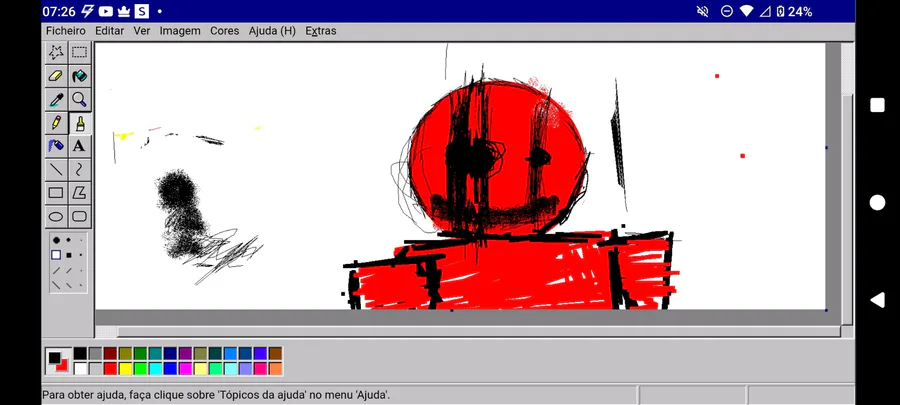Pick the purple color swatch

click(x=185, y=353)
